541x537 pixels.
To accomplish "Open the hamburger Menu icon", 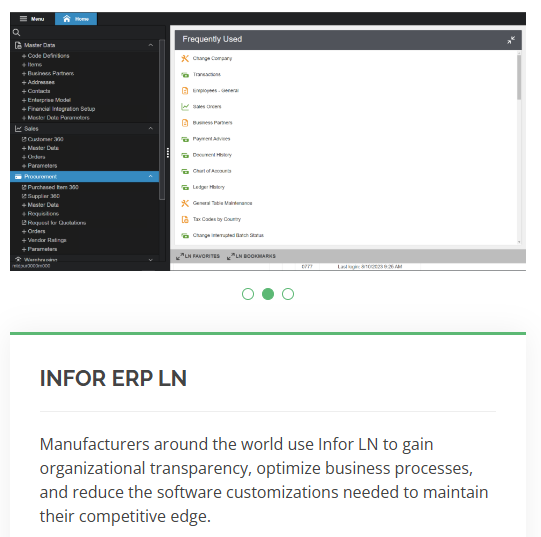I will coord(23,19).
